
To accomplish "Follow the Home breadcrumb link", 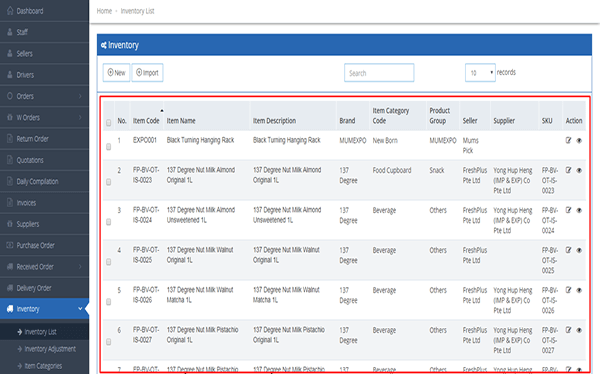I will point(104,11).
